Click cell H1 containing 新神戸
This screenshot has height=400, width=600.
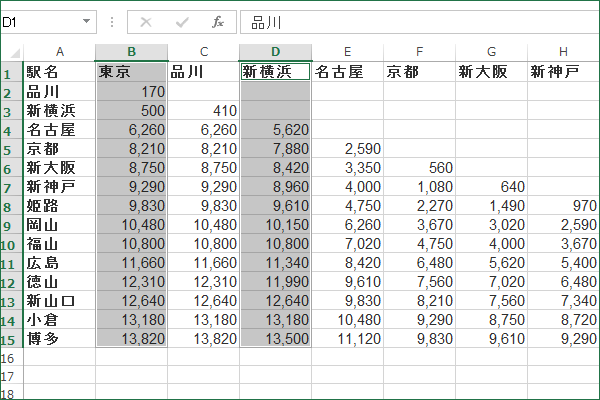[563, 72]
